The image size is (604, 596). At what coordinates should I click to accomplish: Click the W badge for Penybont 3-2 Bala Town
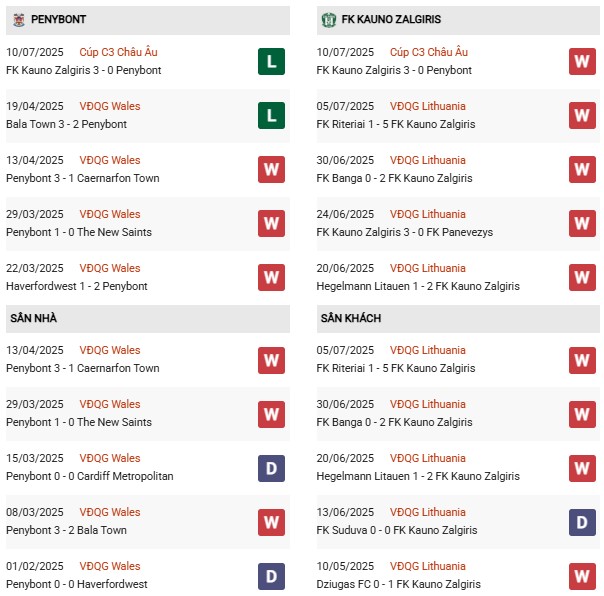271,522
